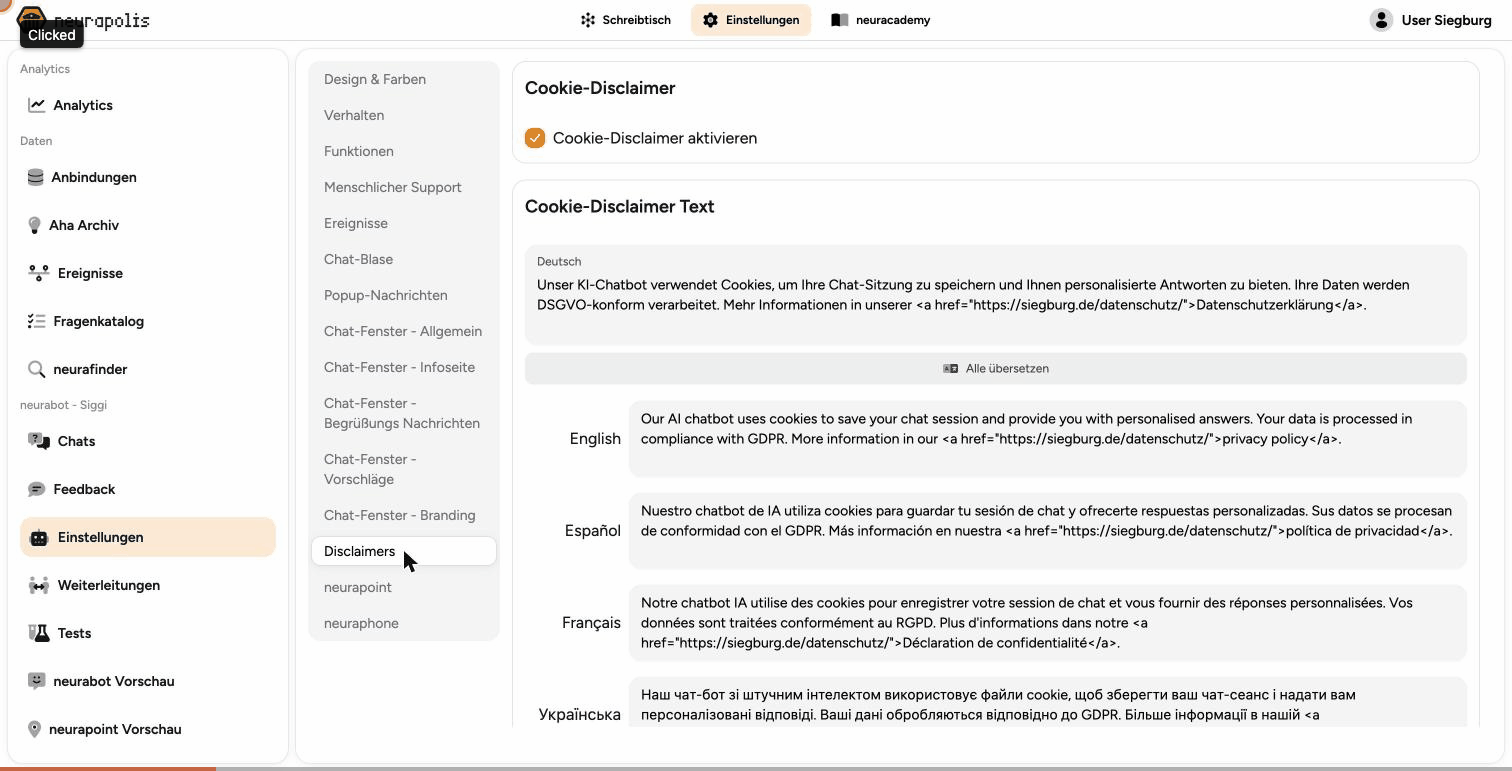Disable the Cookie-Disclaimer aktivieren checkbox
The height and width of the screenshot is (771, 1512).
point(535,138)
